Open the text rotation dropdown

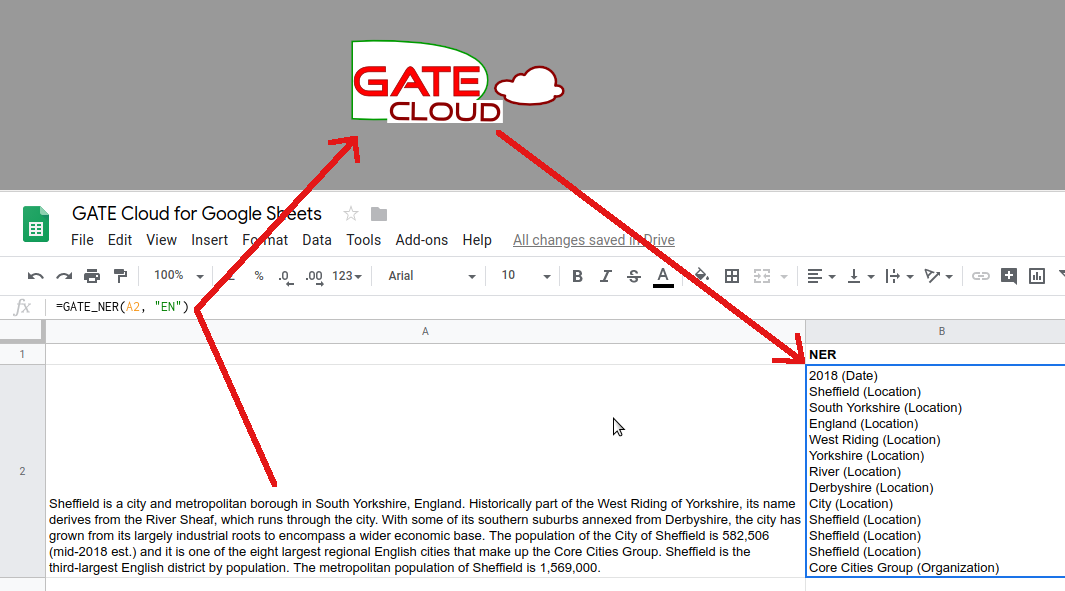[x=939, y=276]
